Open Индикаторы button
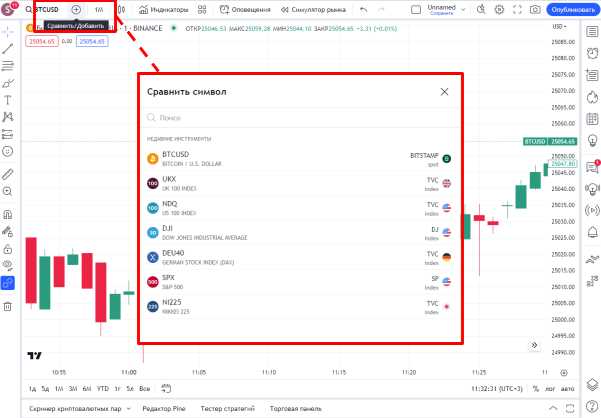The image size is (601, 418). (164, 10)
